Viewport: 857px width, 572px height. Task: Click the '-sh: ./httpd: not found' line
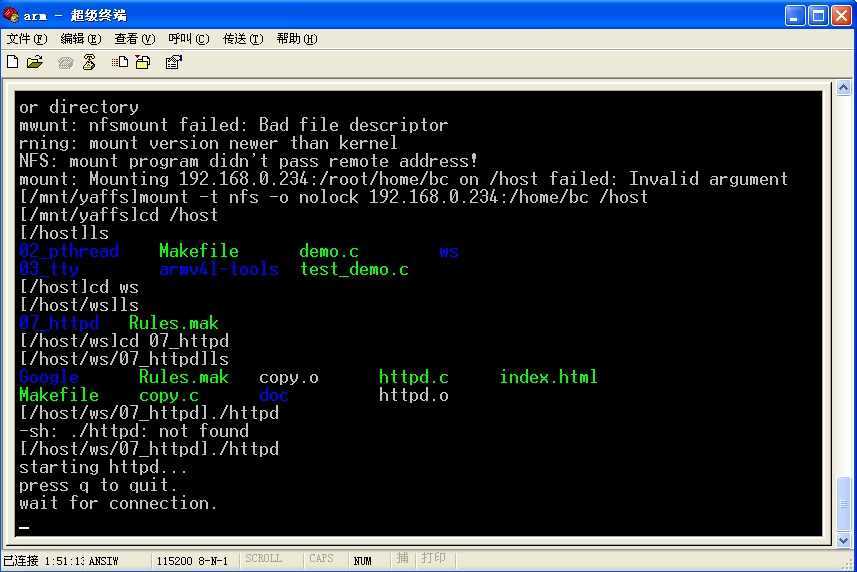tap(134, 431)
